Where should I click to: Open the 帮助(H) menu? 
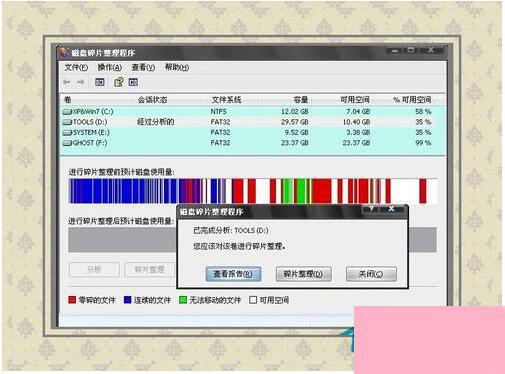coord(177,67)
